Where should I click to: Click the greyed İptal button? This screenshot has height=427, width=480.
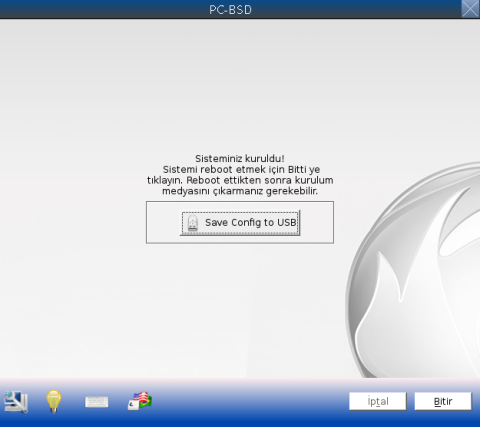(x=378, y=401)
